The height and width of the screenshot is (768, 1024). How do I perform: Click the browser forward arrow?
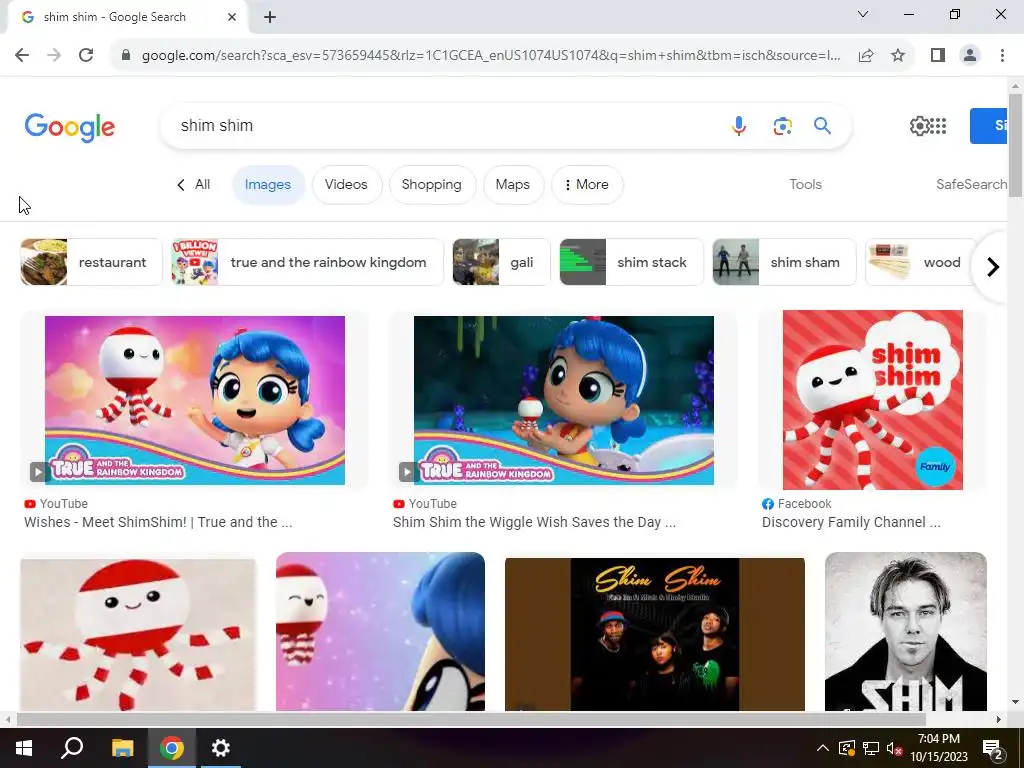click(x=54, y=55)
